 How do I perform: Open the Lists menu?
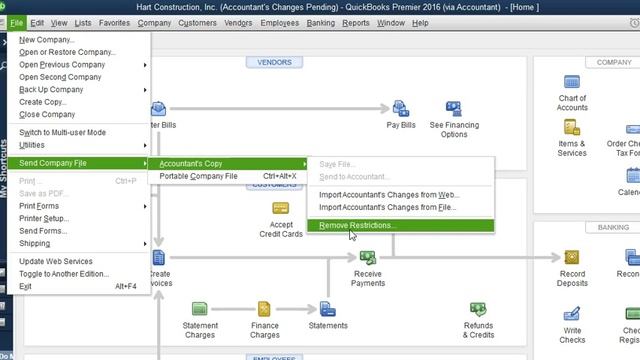pyautogui.click(x=83, y=23)
